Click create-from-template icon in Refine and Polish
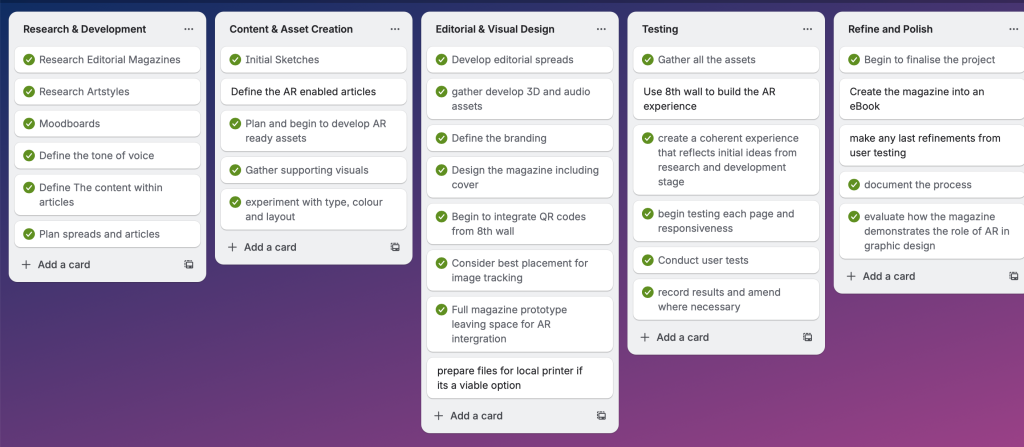Screen dimensions: 1024x447 tap(1013, 276)
